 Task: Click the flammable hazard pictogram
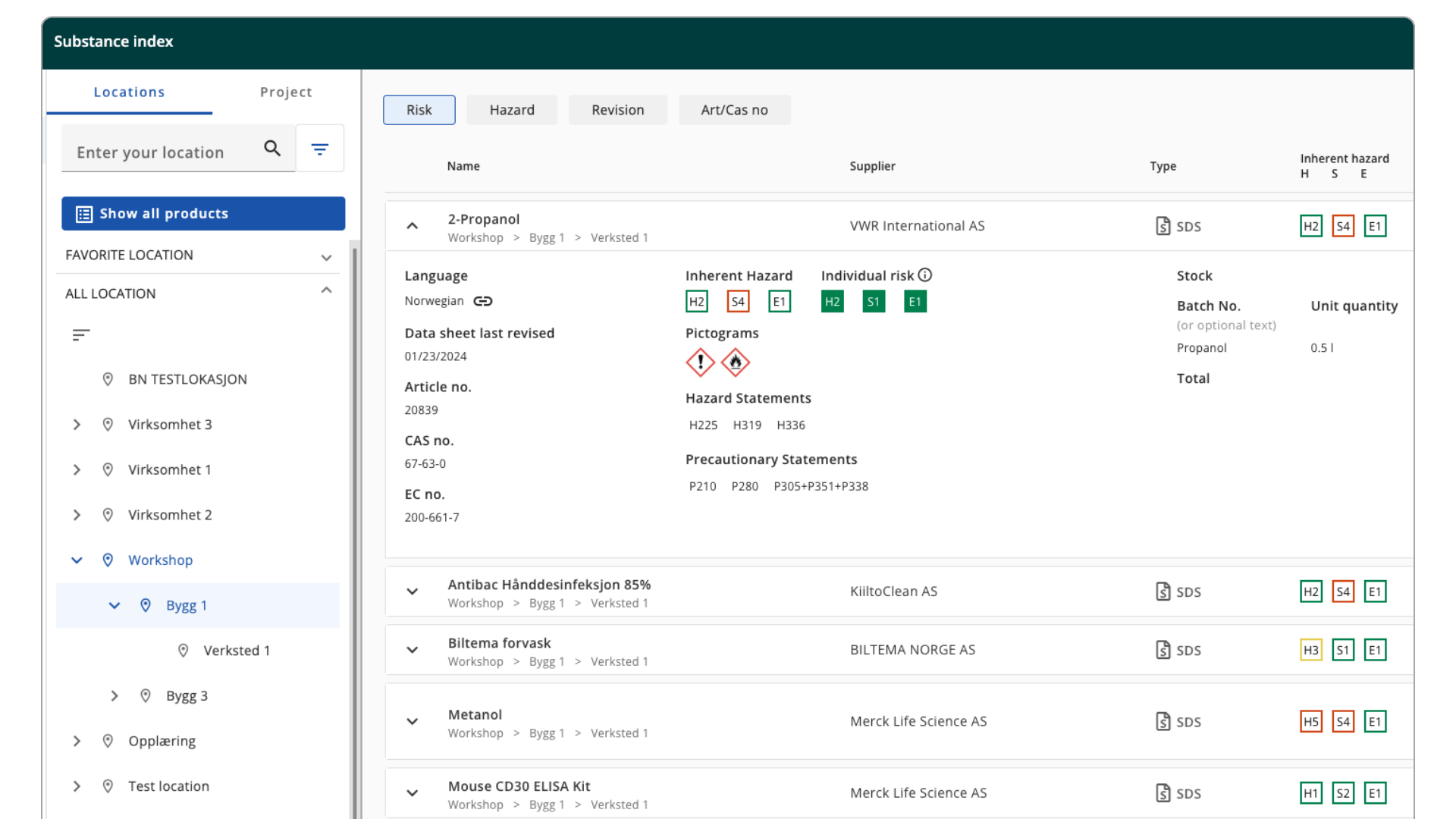pyautogui.click(x=735, y=362)
